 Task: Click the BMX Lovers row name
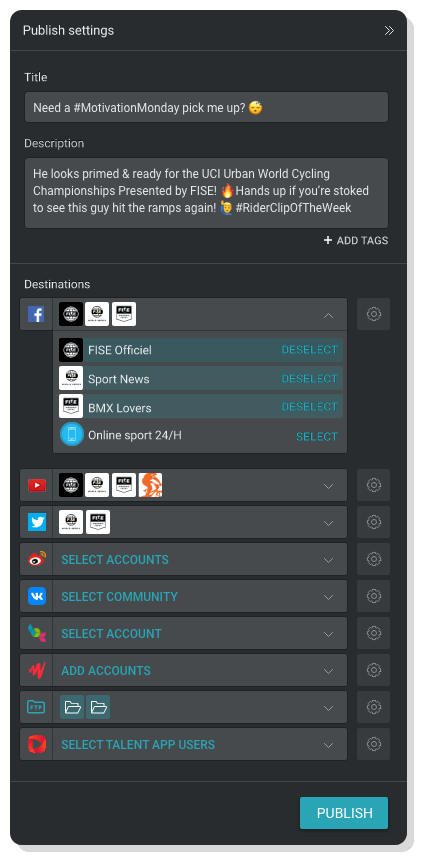120,408
